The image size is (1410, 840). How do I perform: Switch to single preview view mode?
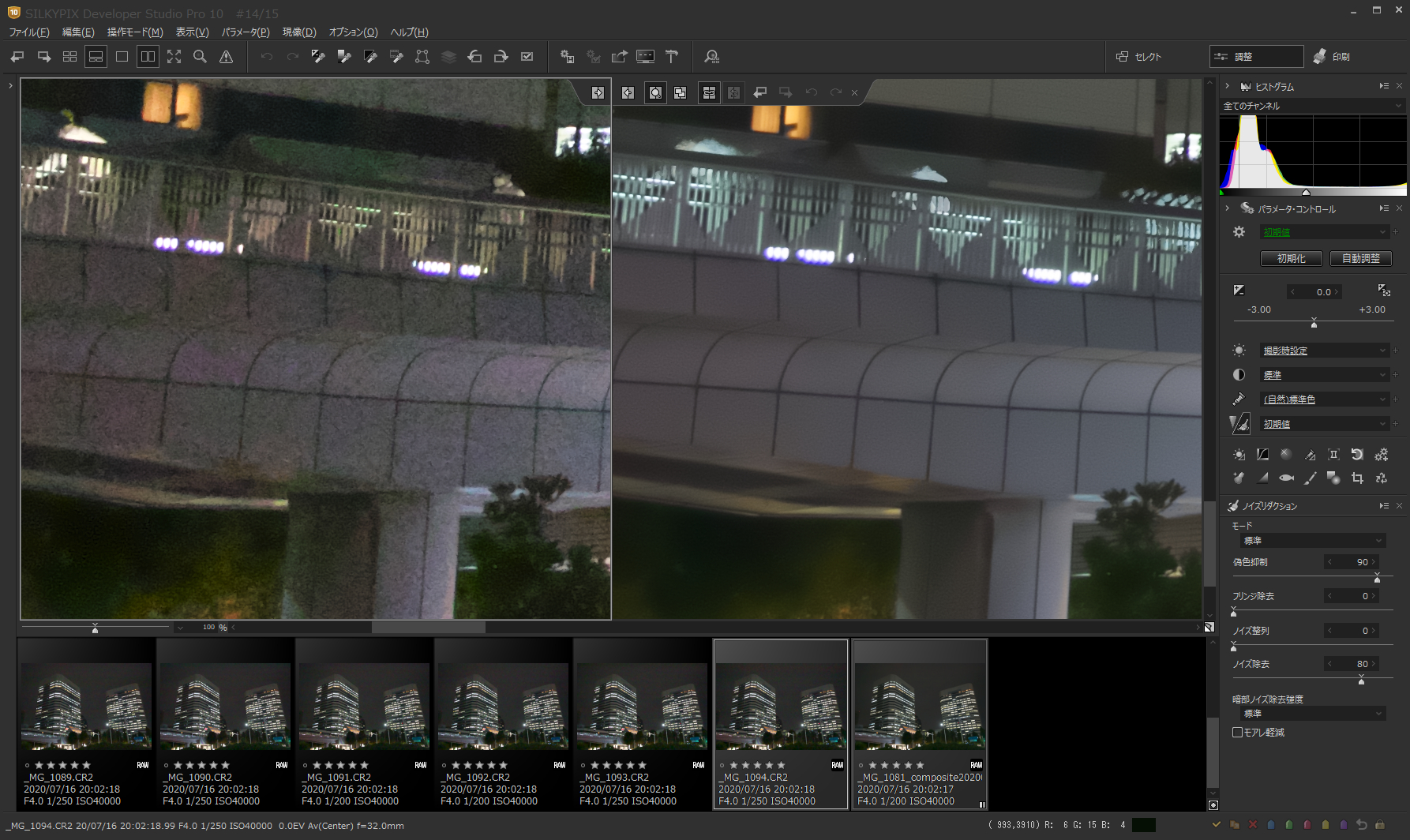coord(122,57)
